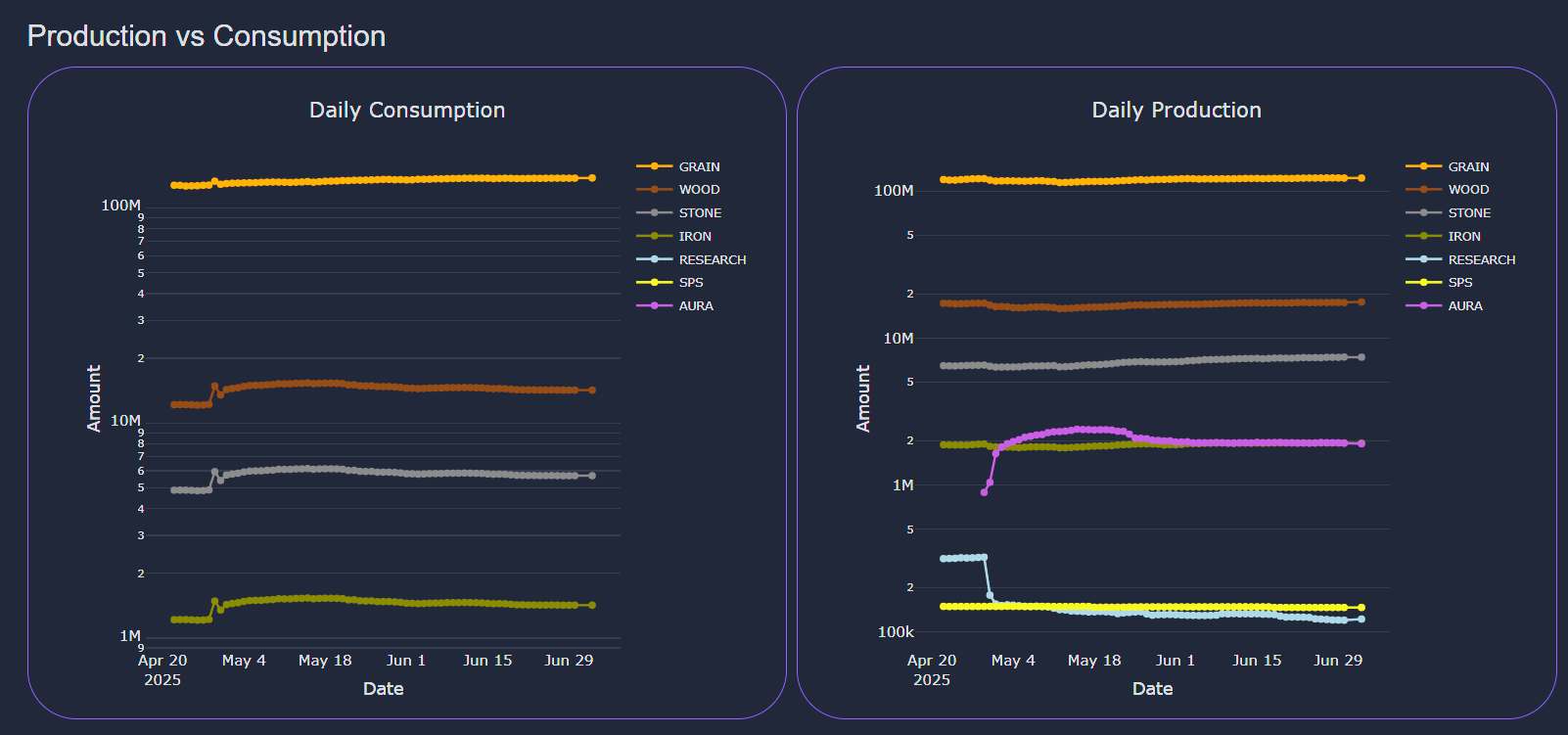
Task: Click May 4 tick label in Production chart
Action: [1013, 661]
